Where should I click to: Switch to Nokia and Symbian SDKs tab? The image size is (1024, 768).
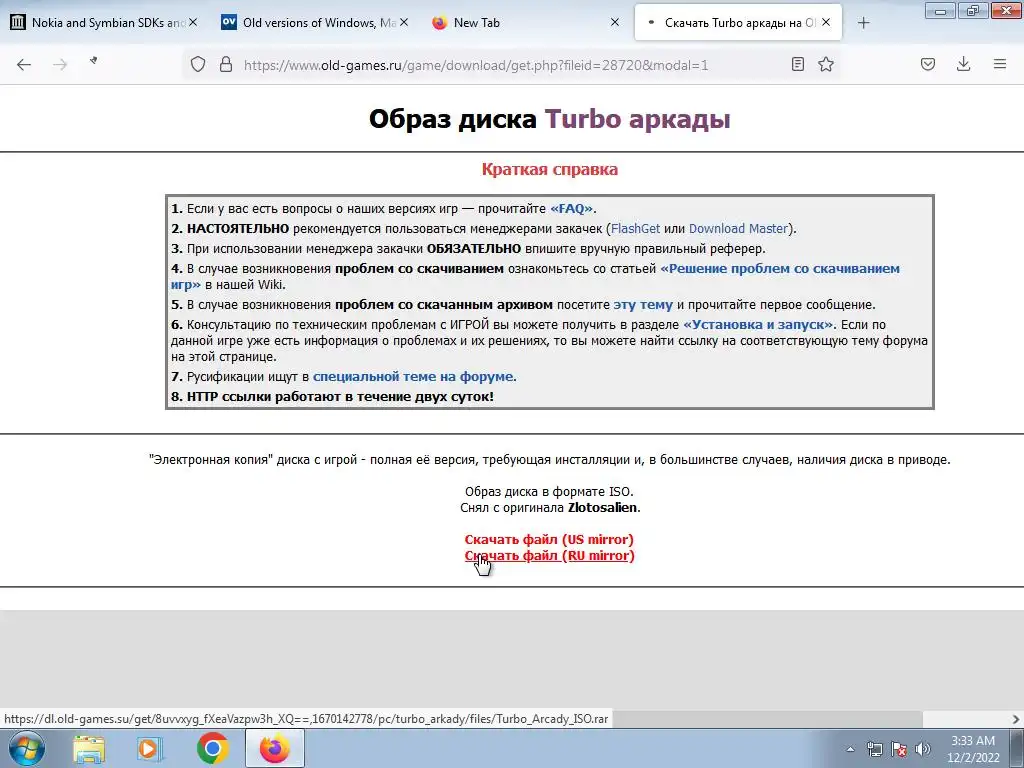coord(104,23)
